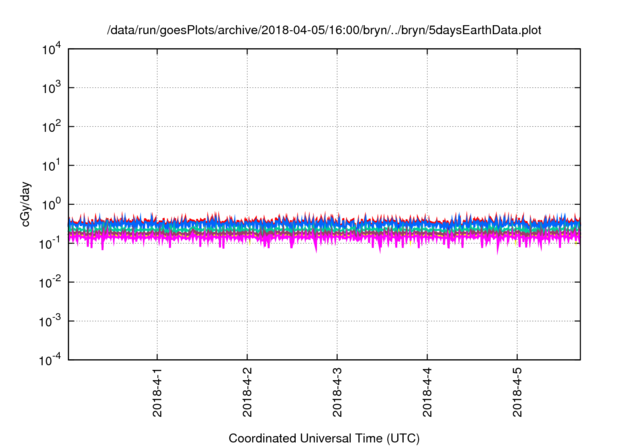The width and height of the screenshot is (640, 448).
Task: Select the cGy/day y-axis label
Action: (25, 204)
